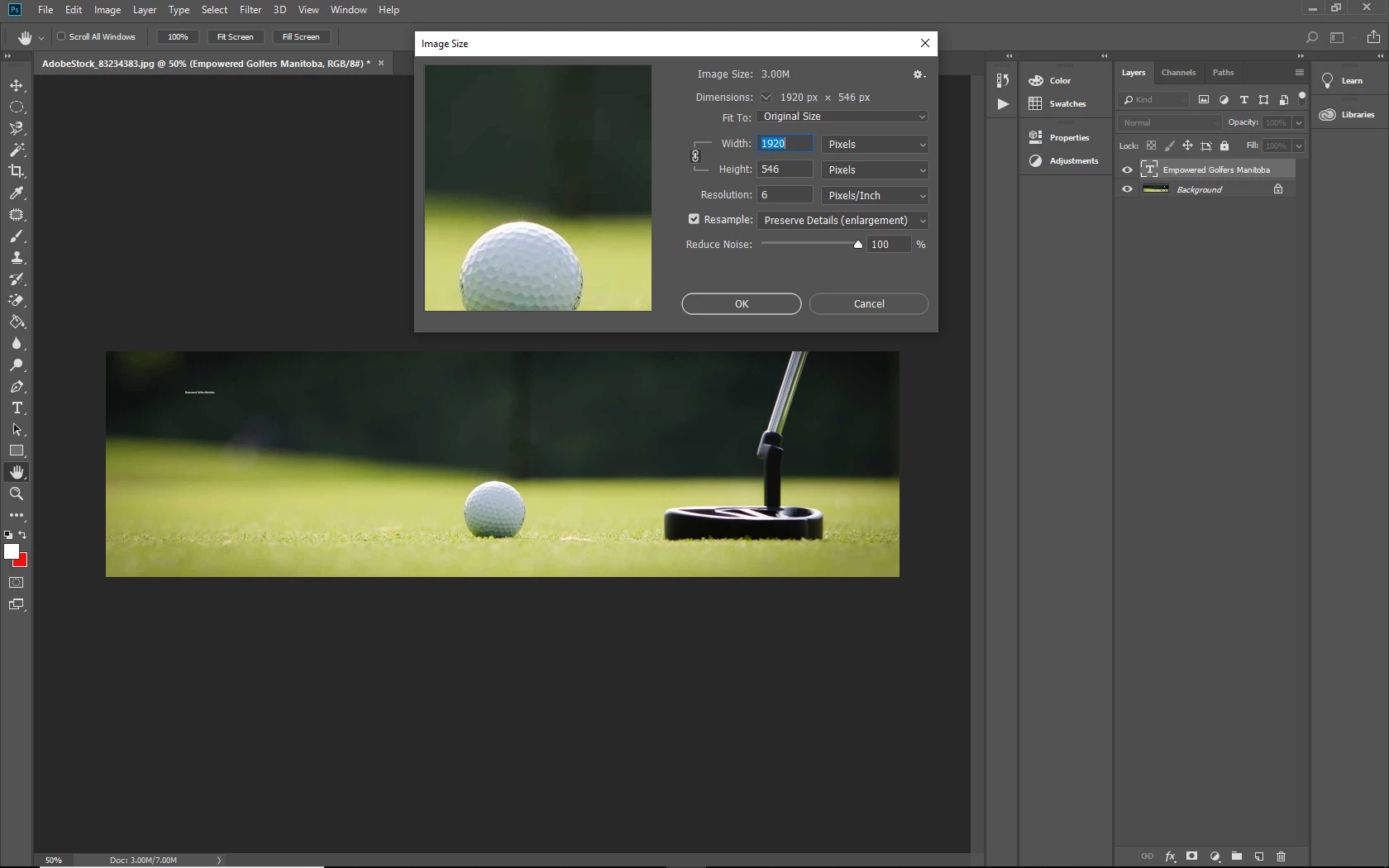This screenshot has width=1389, height=868.
Task: Uncheck the Resample checkbox
Action: 694,219
